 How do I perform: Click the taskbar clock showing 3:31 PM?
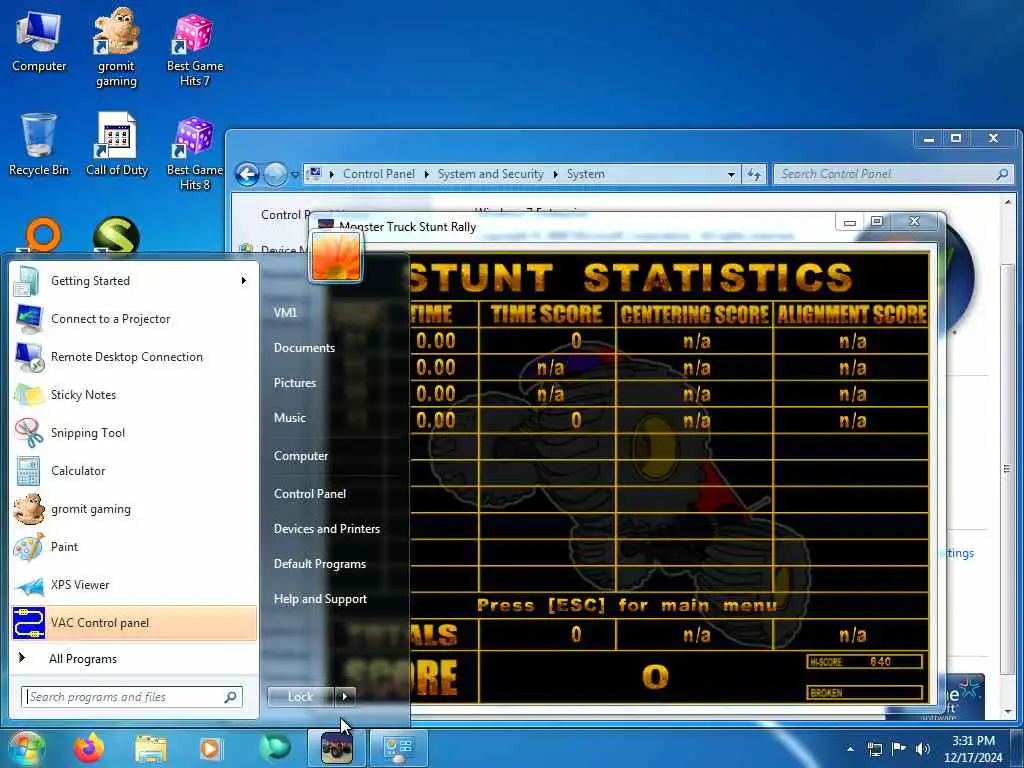click(x=973, y=749)
